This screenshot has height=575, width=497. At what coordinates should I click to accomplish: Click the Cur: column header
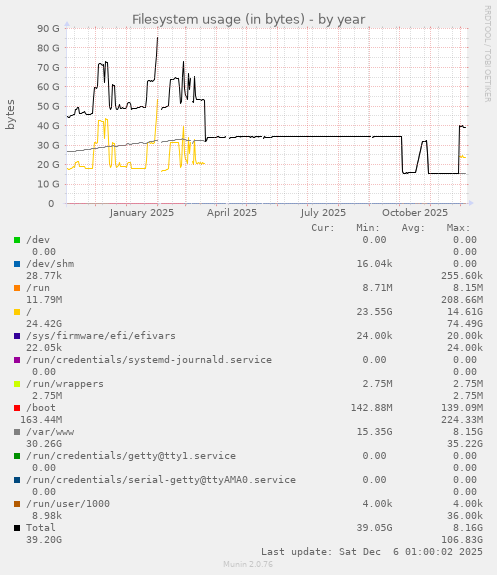coord(323,228)
